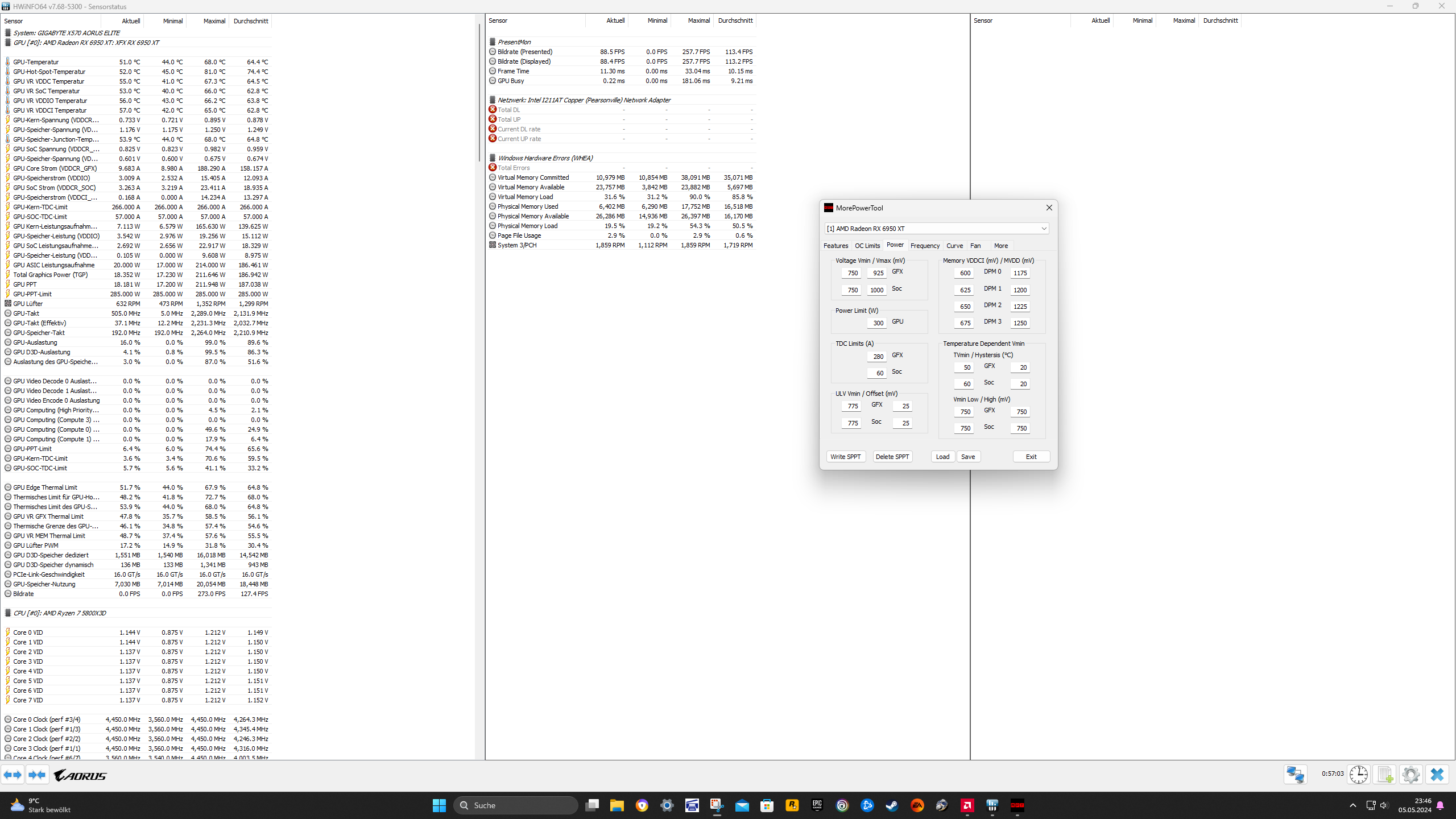
Task: Reset sensor values with clock icon
Action: coord(1358,774)
